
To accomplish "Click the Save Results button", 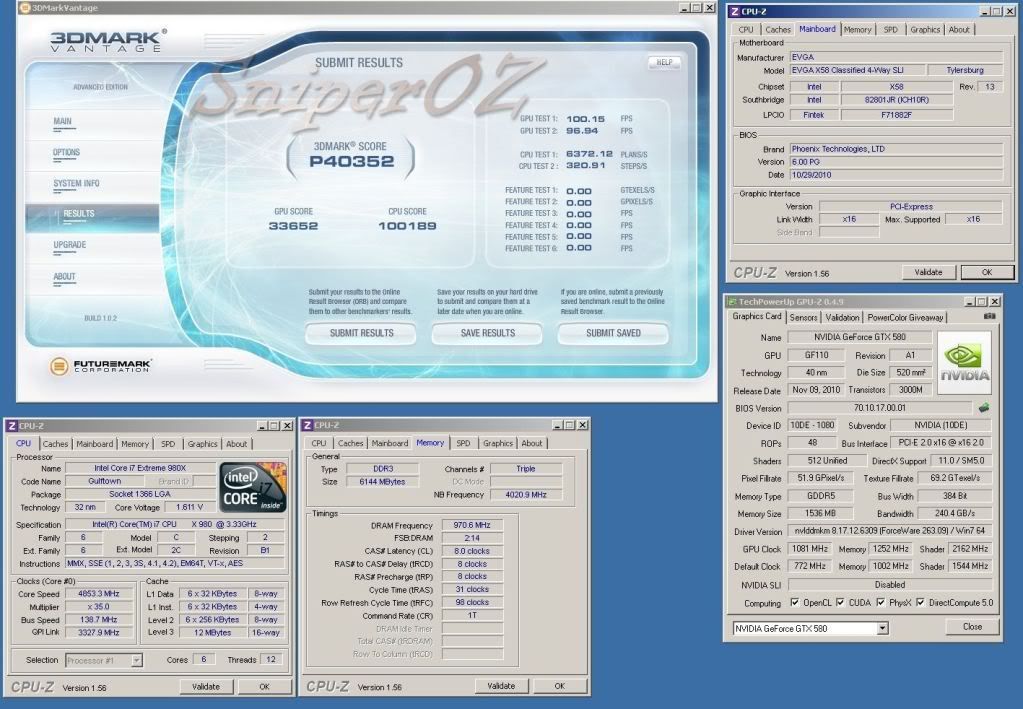I will coord(487,333).
